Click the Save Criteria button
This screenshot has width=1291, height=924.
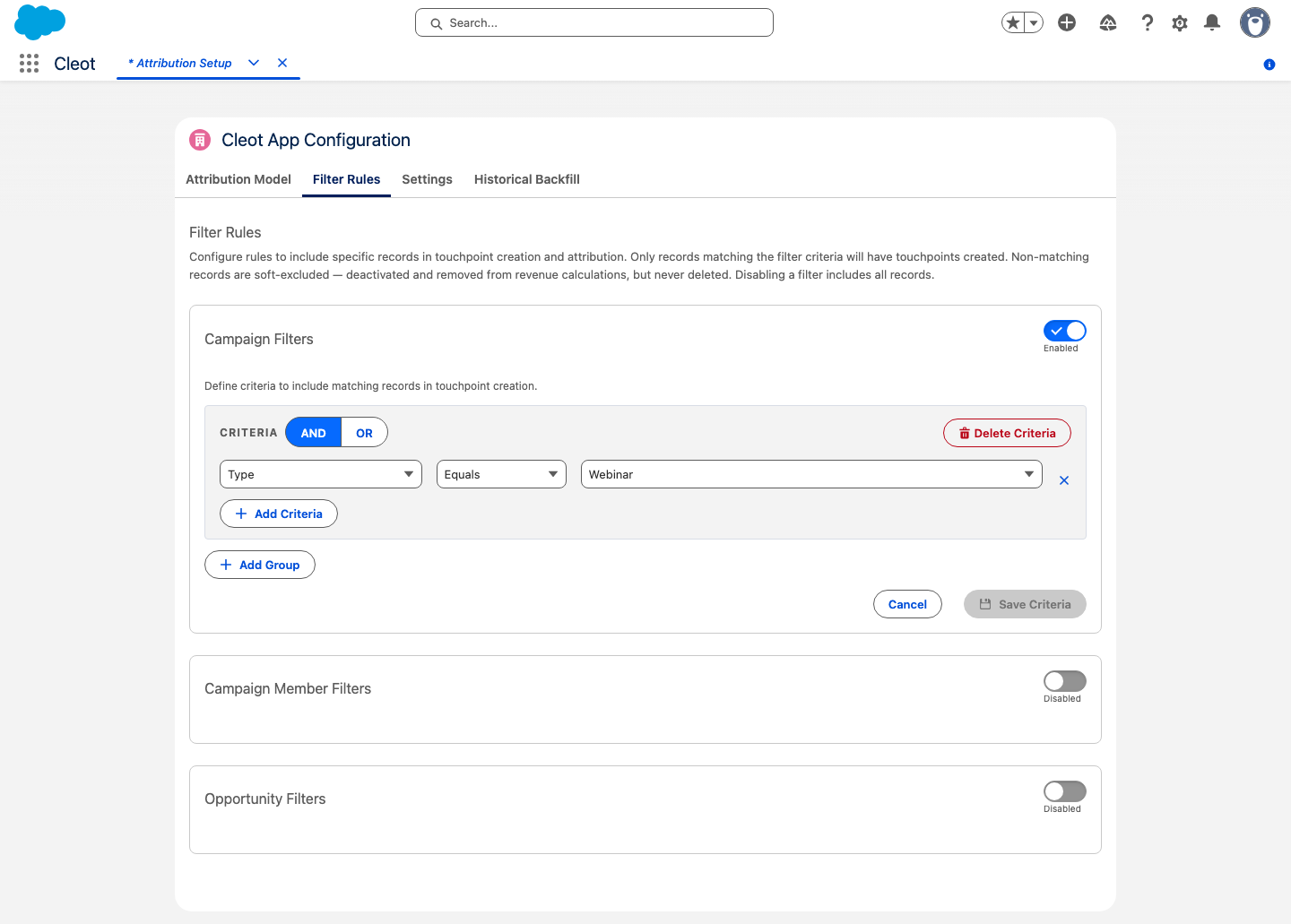tap(1025, 604)
